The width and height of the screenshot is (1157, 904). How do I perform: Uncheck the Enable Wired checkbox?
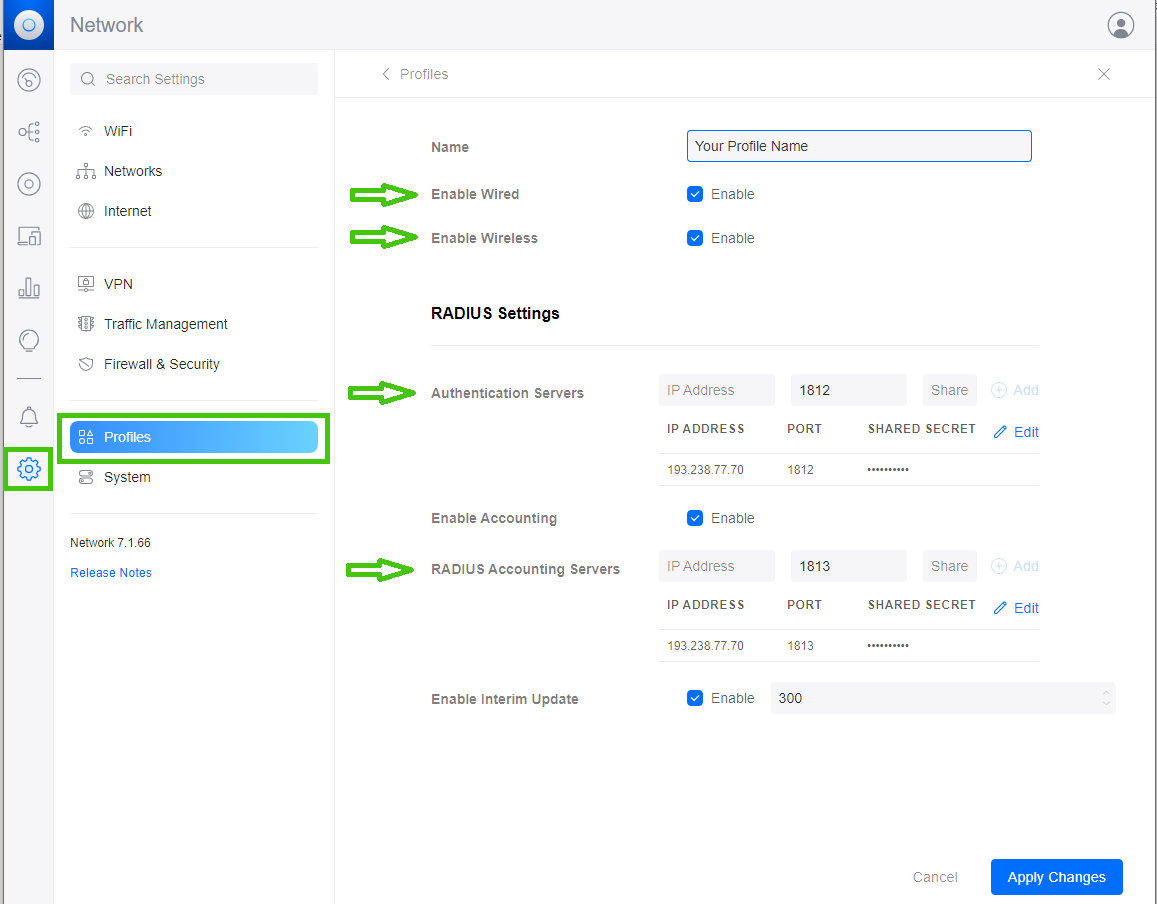695,194
